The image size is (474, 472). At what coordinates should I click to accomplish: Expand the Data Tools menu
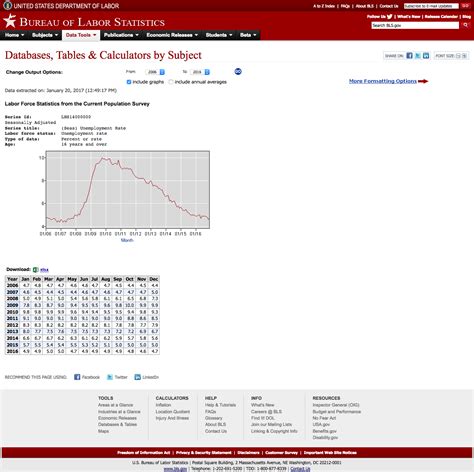[81, 35]
